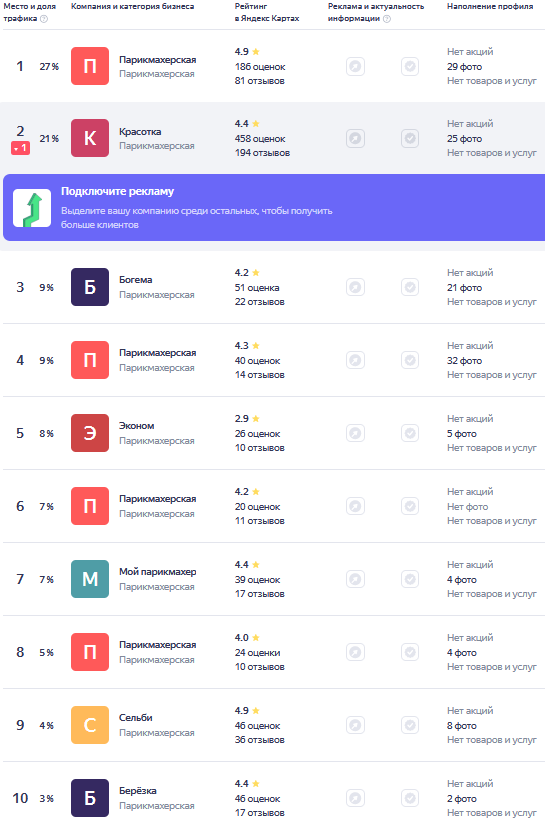Click the help icon next to трафика
The width and height of the screenshot is (545, 823).
click(x=44, y=19)
